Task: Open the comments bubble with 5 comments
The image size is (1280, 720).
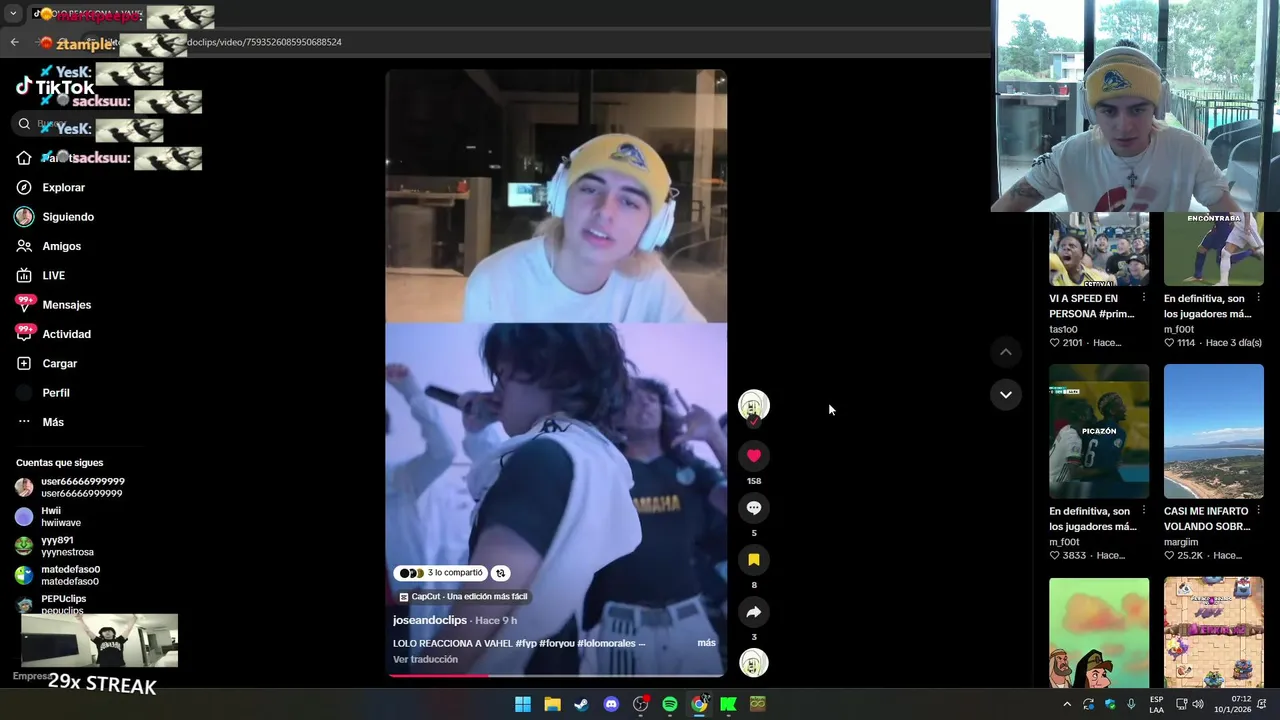Action: pos(754,508)
